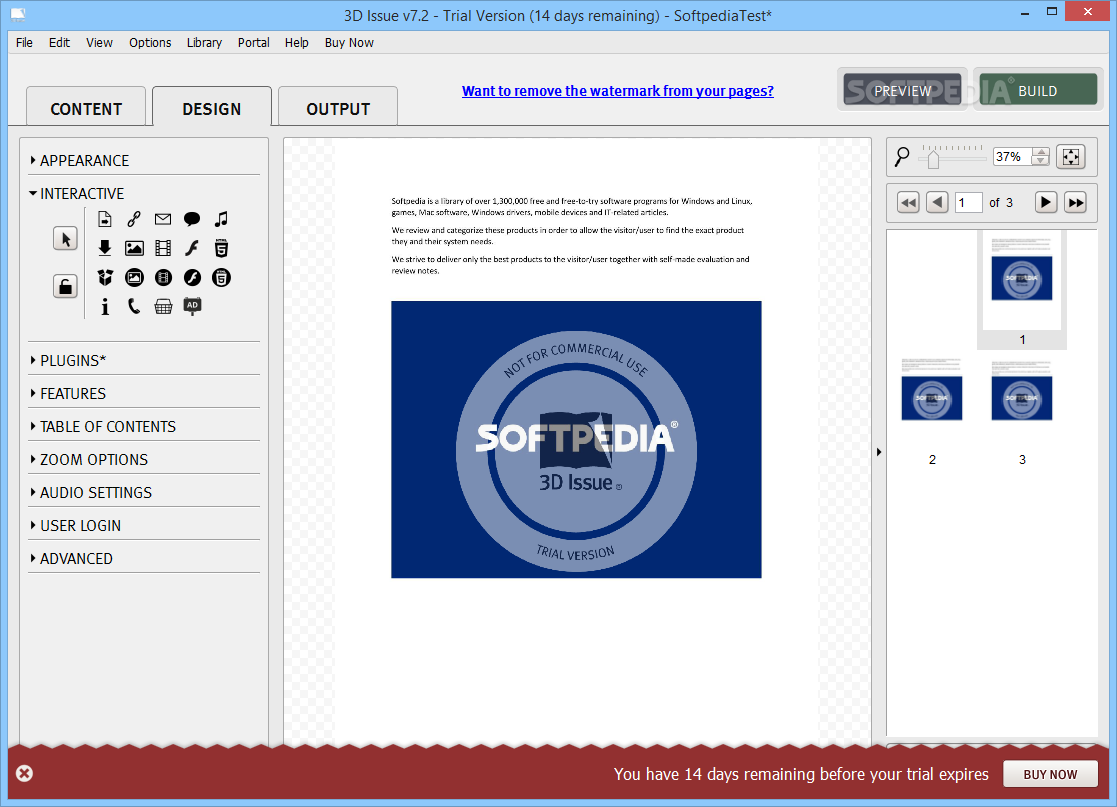Add a download link (down arrow icon)
This screenshot has height=807, width=1117.
pos(105,248)
